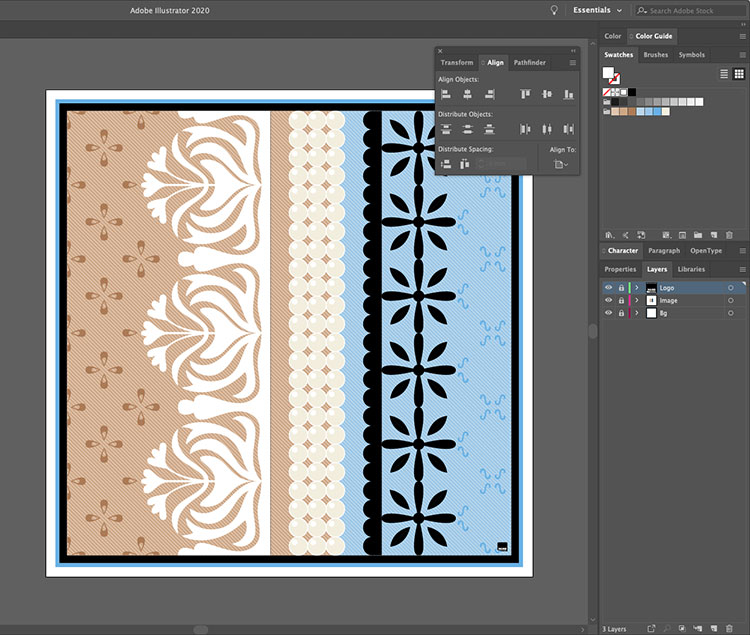Click the horizontal distribute center icon
The image size is (750, 635).
[547, 129]
